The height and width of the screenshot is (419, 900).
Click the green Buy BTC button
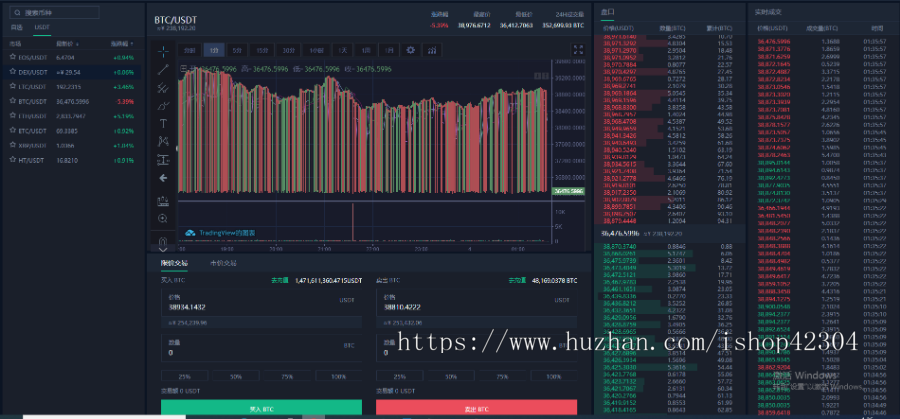coord(261,408)
